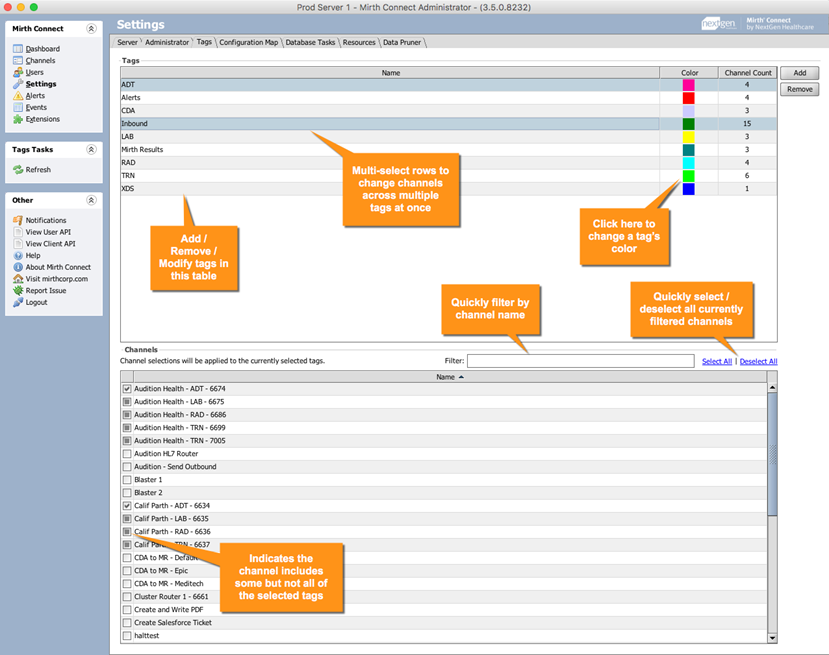829x655 pixels.
Task: Enable the Blaster 1 channel checkbox
Action: pos(127,479)
